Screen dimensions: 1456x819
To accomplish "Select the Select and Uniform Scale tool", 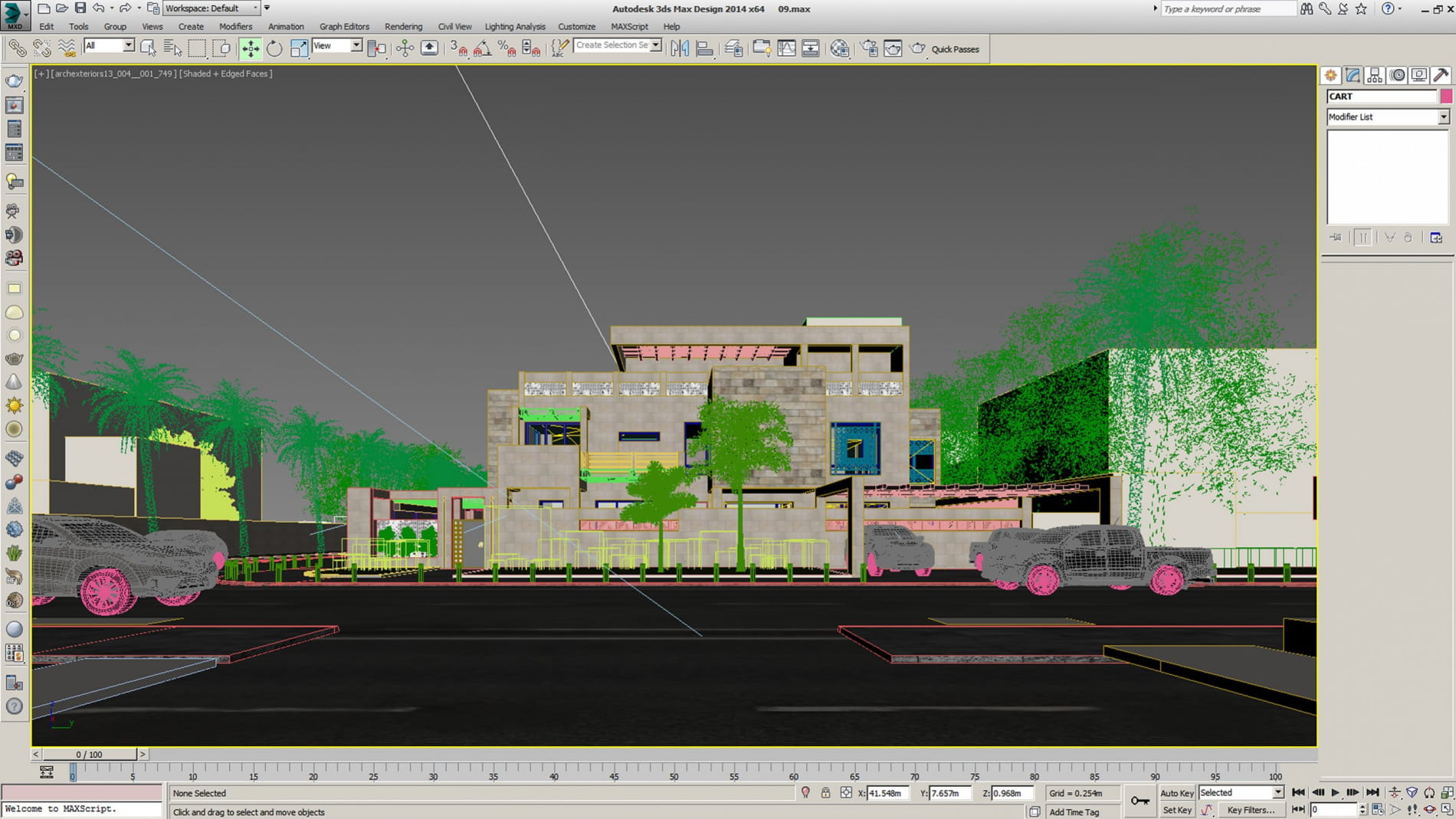I will click(299, 48).
